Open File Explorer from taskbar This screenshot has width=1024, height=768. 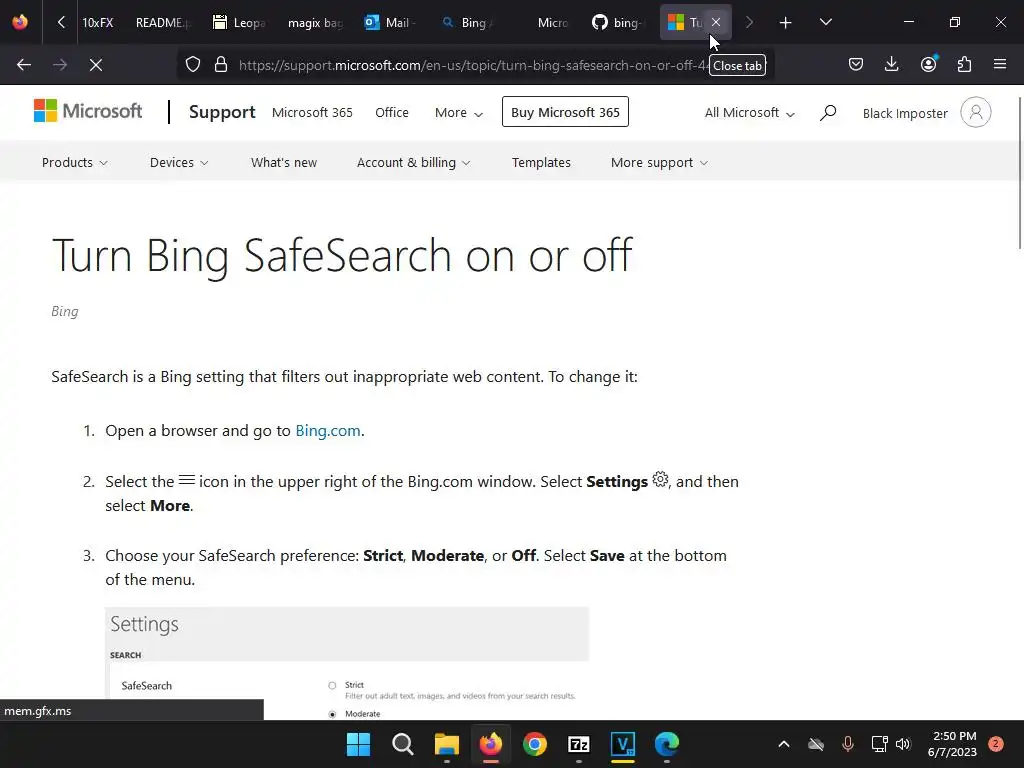[x=447, y=744]
